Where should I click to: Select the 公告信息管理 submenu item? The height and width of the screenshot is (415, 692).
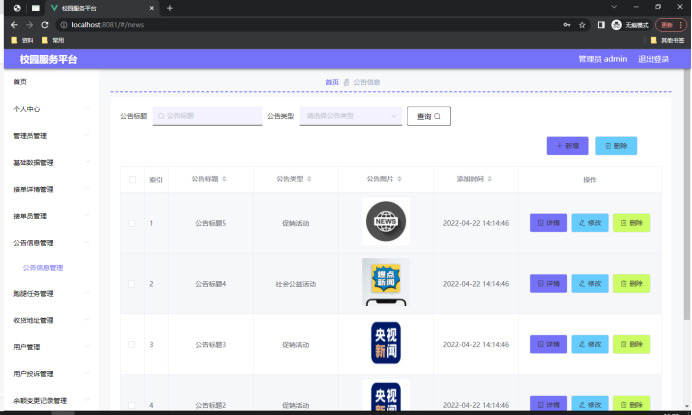43,268
